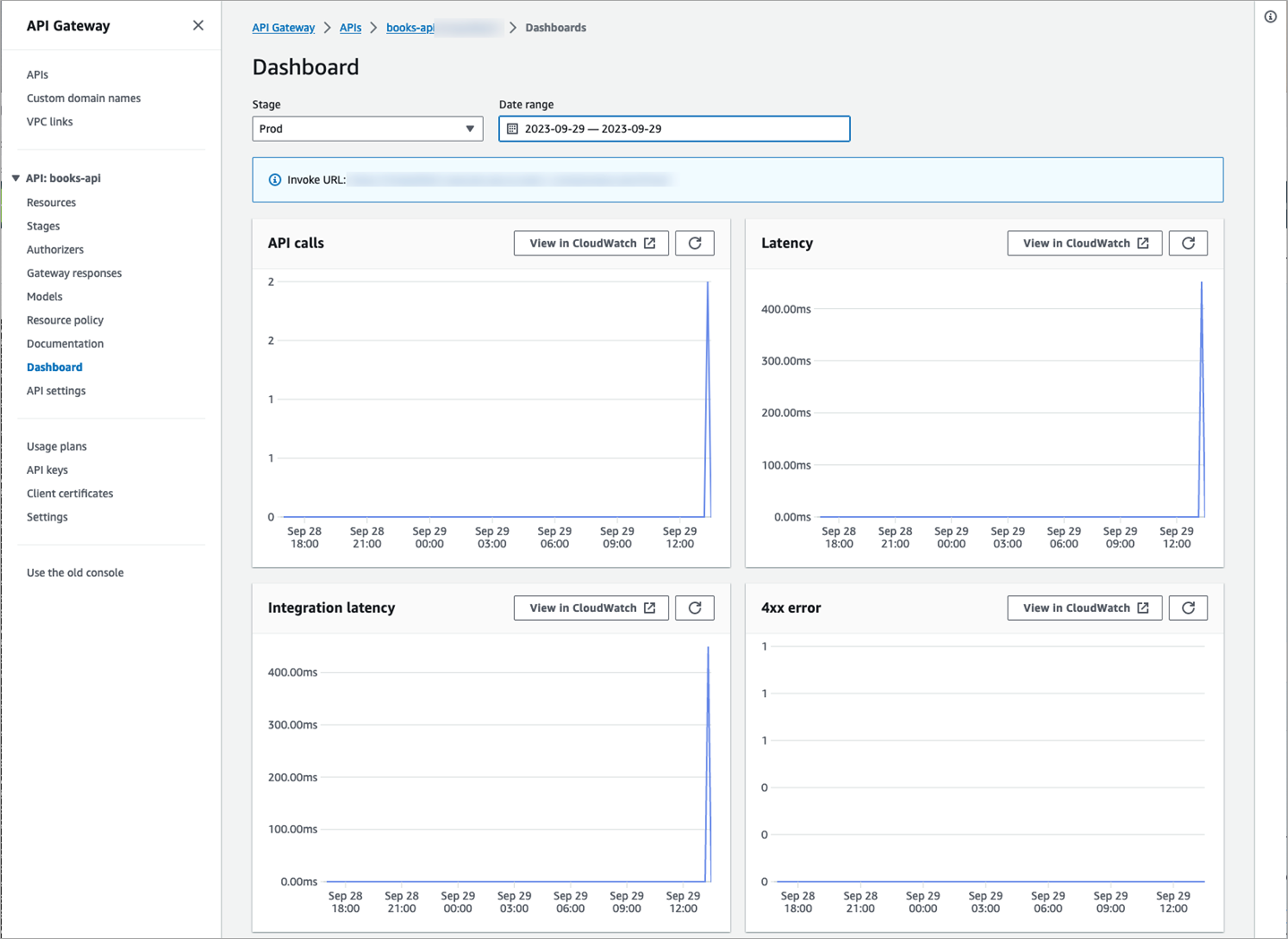The height and width of the screenshot is (939, 1288).
Task: Refresh the Latency chart
Action: pyautogui.click(x=1189, y=243)
